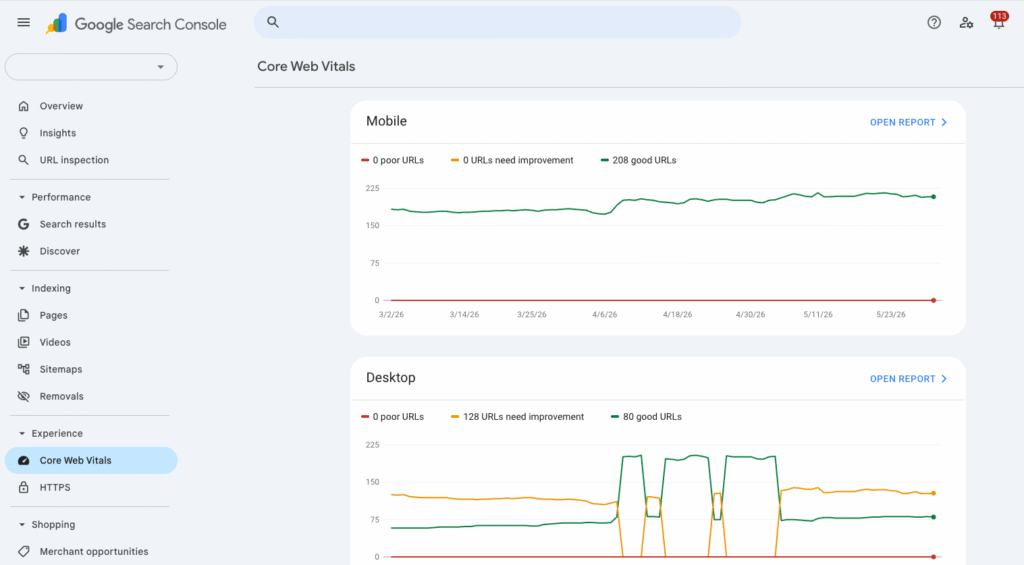Screen dimensions: 1024x565
Task: Click Mobile legend '0 poor URLs'
Action: pyautogui.click(x=392, y=160)
